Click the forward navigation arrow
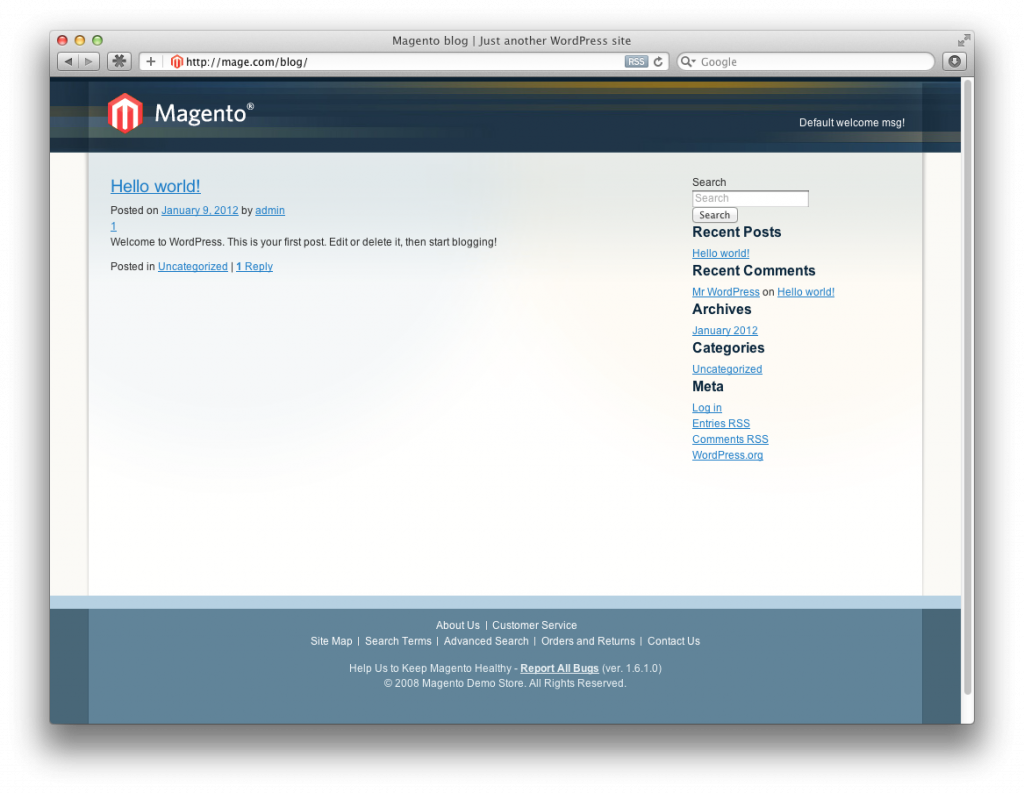1024x793 pixels. click(x=88, y=61)
